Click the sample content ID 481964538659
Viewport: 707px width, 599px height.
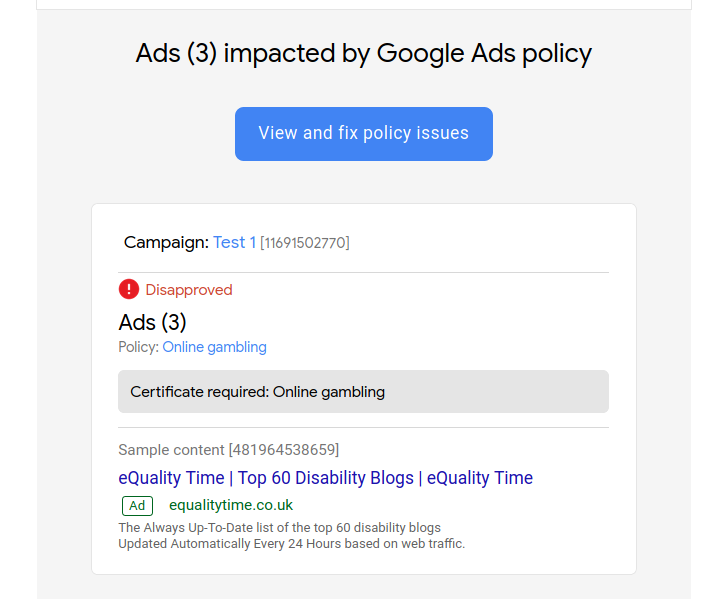click(284, 450)
